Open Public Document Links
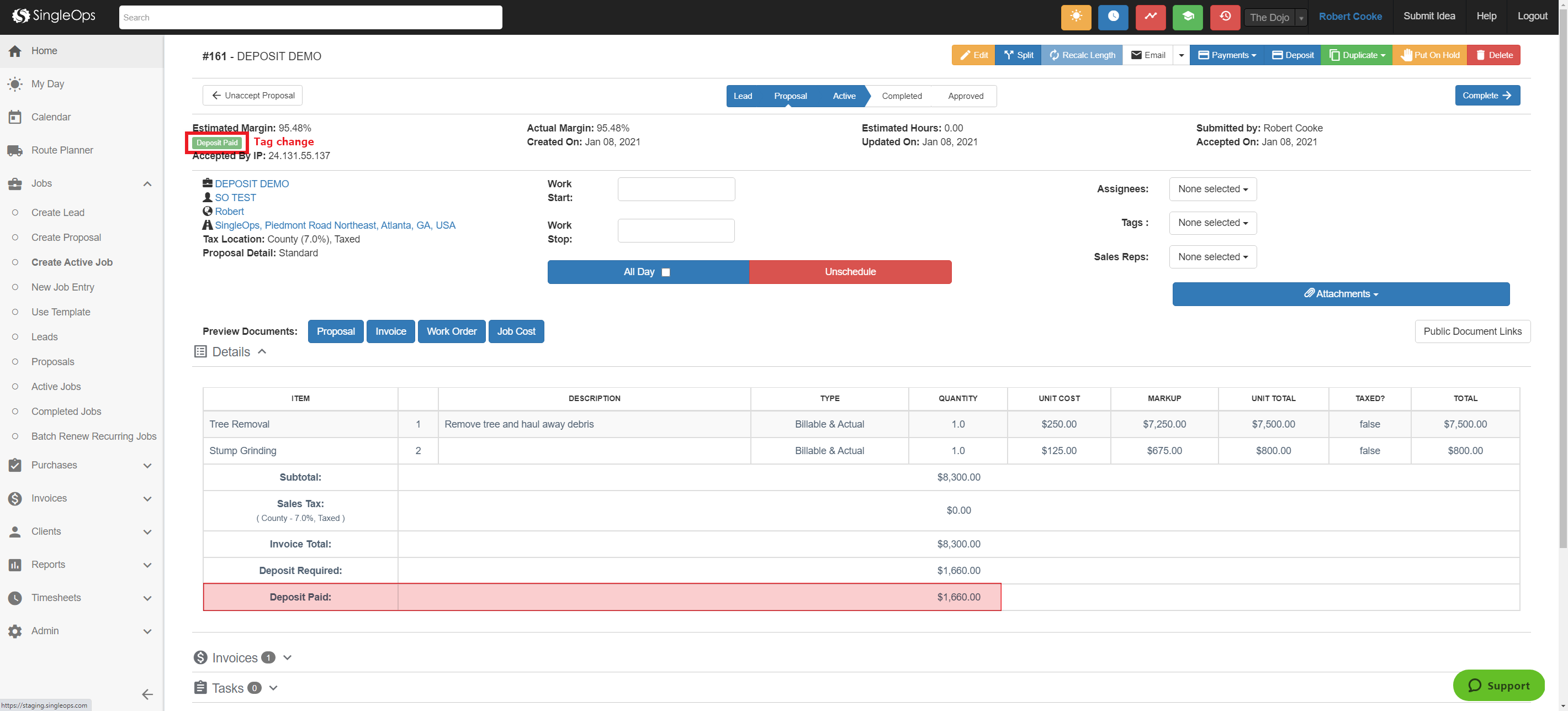 click(x=1472, y=331)
